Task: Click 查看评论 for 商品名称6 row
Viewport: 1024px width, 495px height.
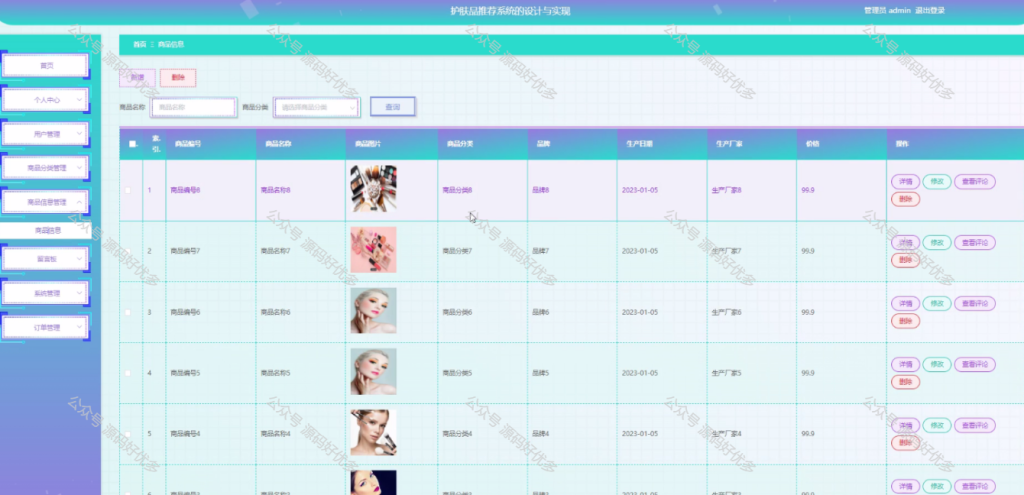Action: click(x=974, y=303)
